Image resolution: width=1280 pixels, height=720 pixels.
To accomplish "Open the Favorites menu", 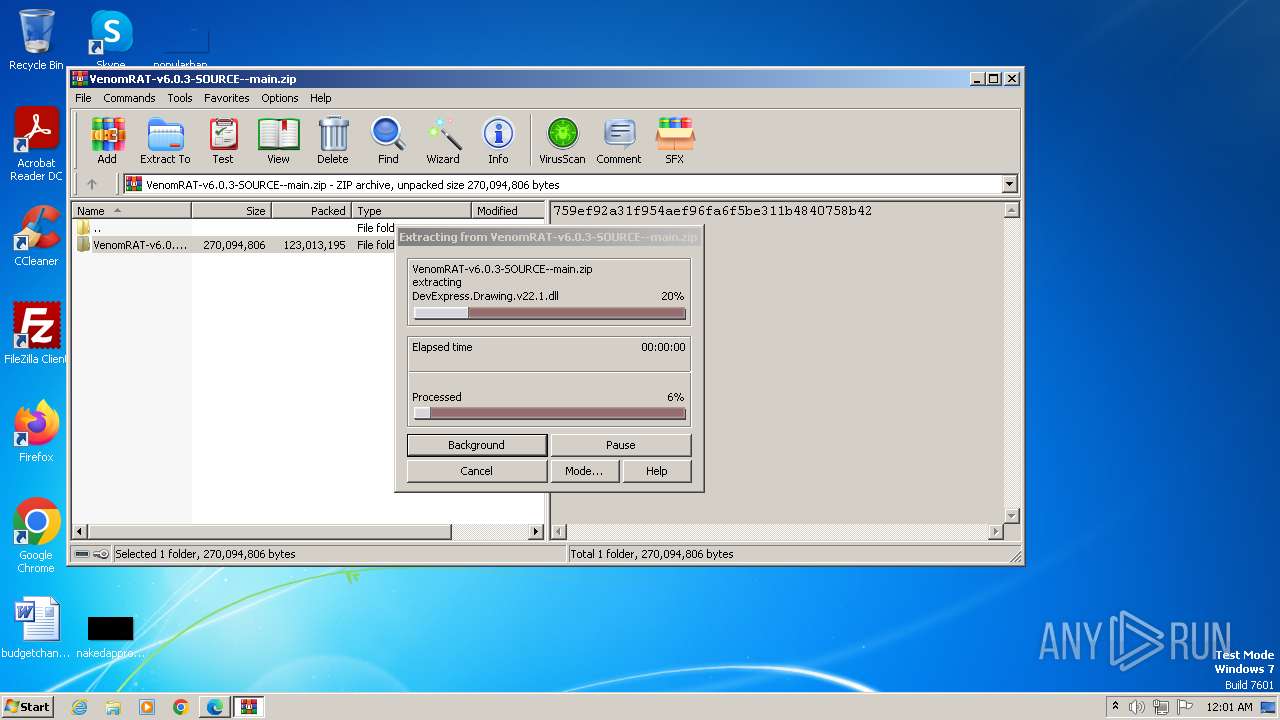I will tap(227, 98).
